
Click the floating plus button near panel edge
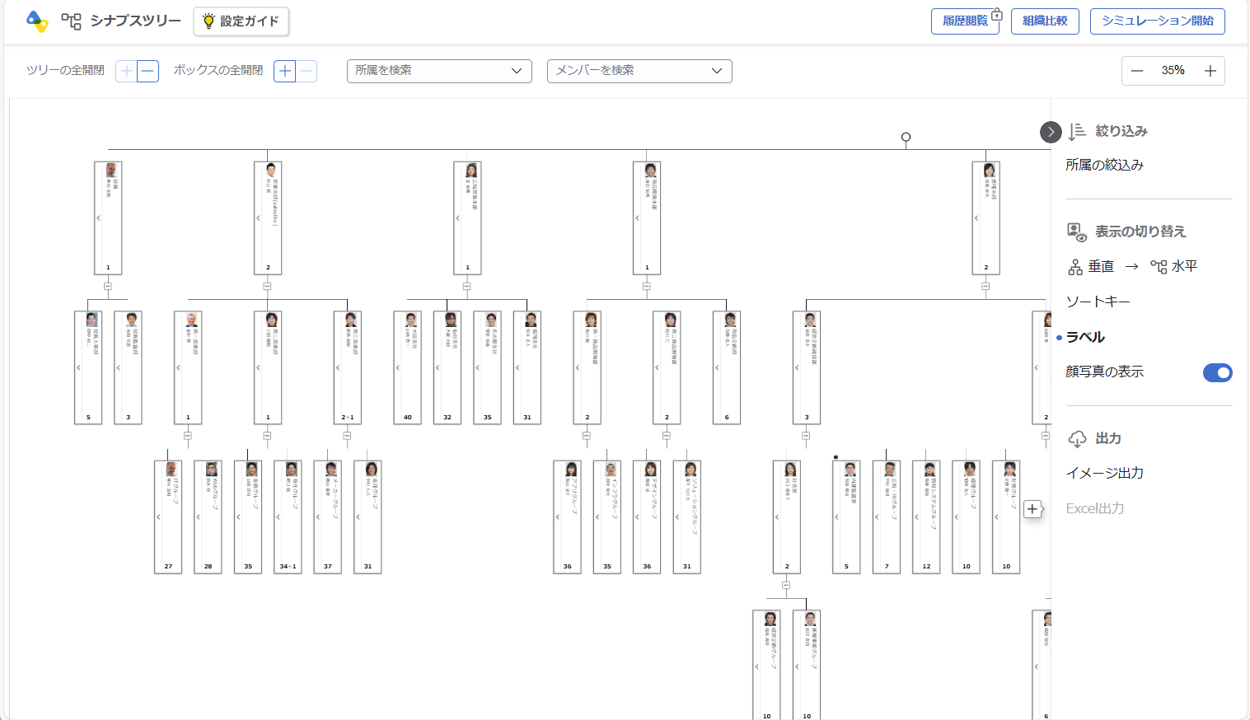[1033, 509]
